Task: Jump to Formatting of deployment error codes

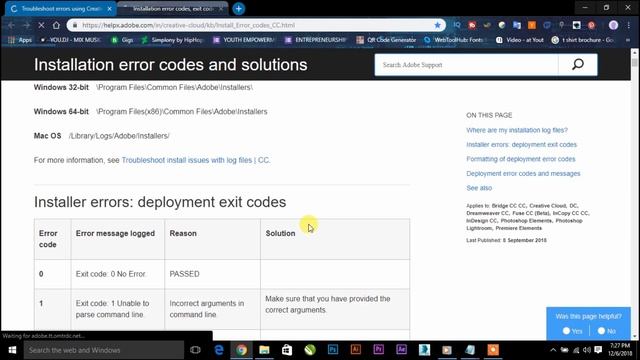Action: 520,159
